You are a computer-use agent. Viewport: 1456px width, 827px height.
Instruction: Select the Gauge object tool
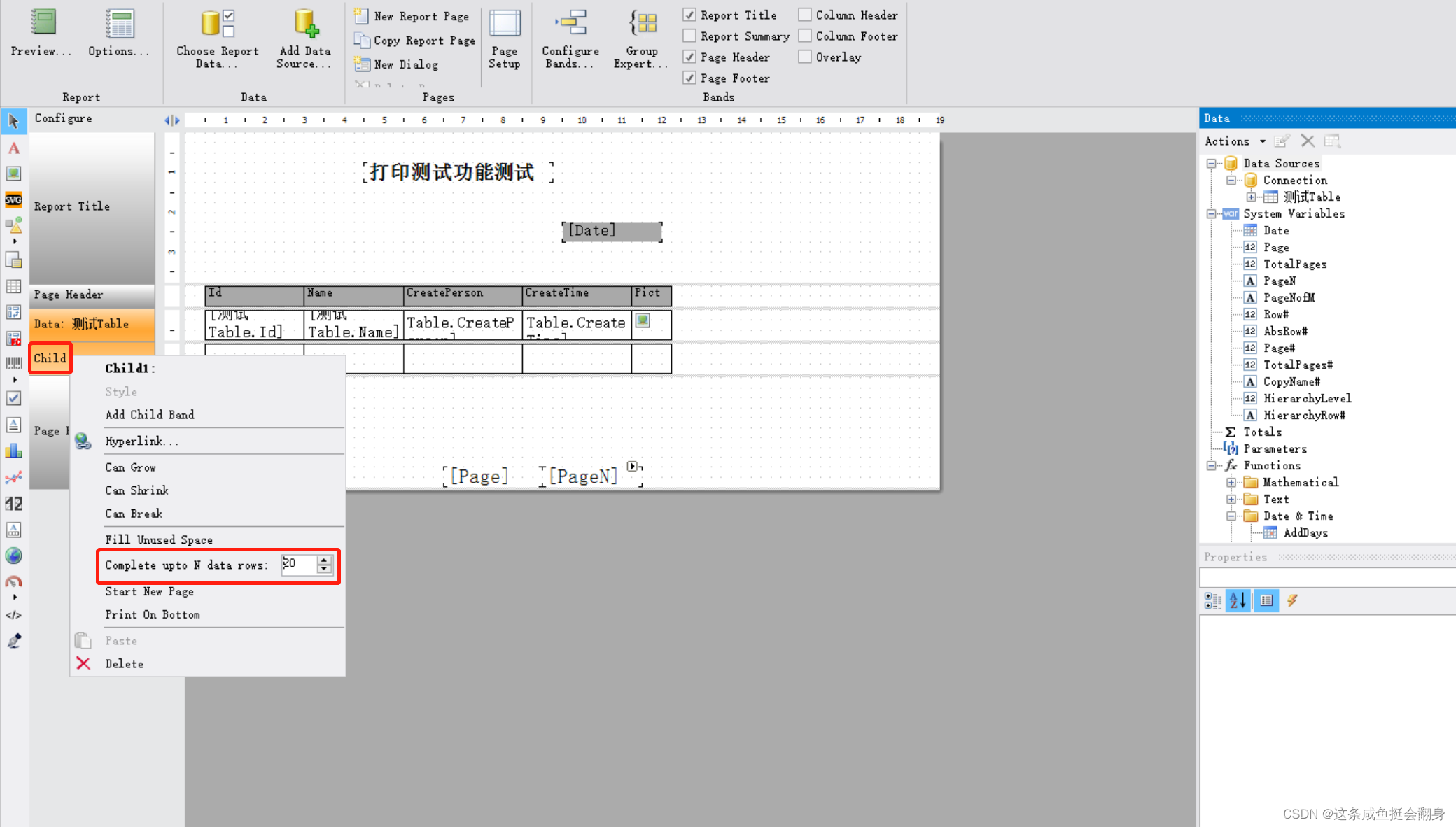point(13,581)
